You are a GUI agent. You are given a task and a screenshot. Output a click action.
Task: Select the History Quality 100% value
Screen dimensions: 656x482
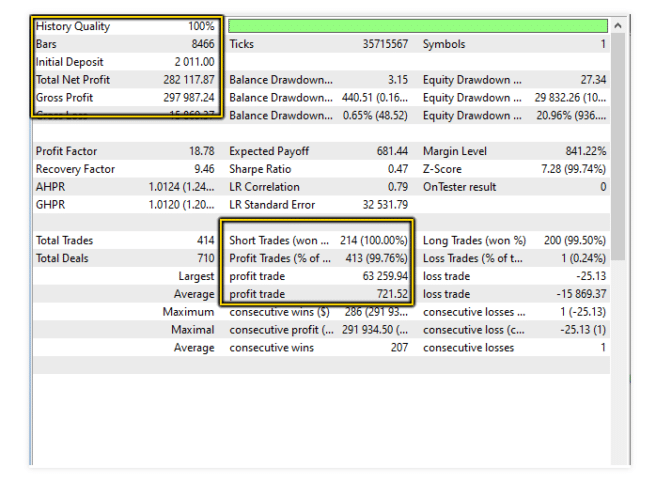[x=200, y=26]
